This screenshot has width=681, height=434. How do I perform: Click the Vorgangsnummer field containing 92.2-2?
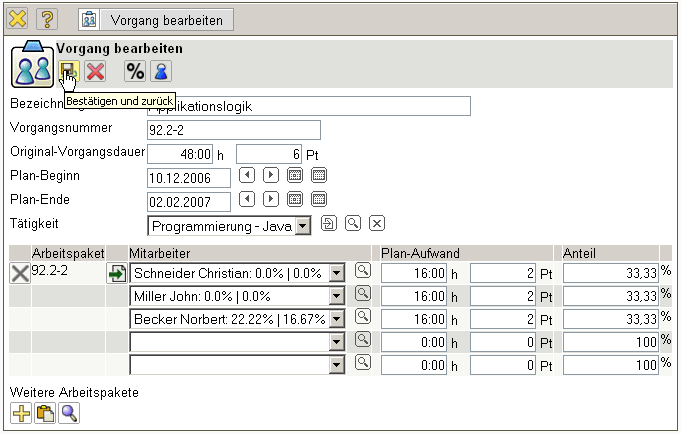(x=233, y=129)
